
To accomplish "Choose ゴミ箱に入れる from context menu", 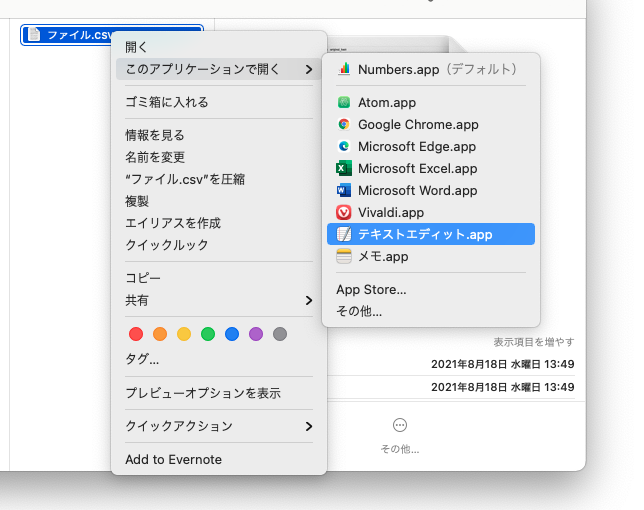I will point(166,102).
